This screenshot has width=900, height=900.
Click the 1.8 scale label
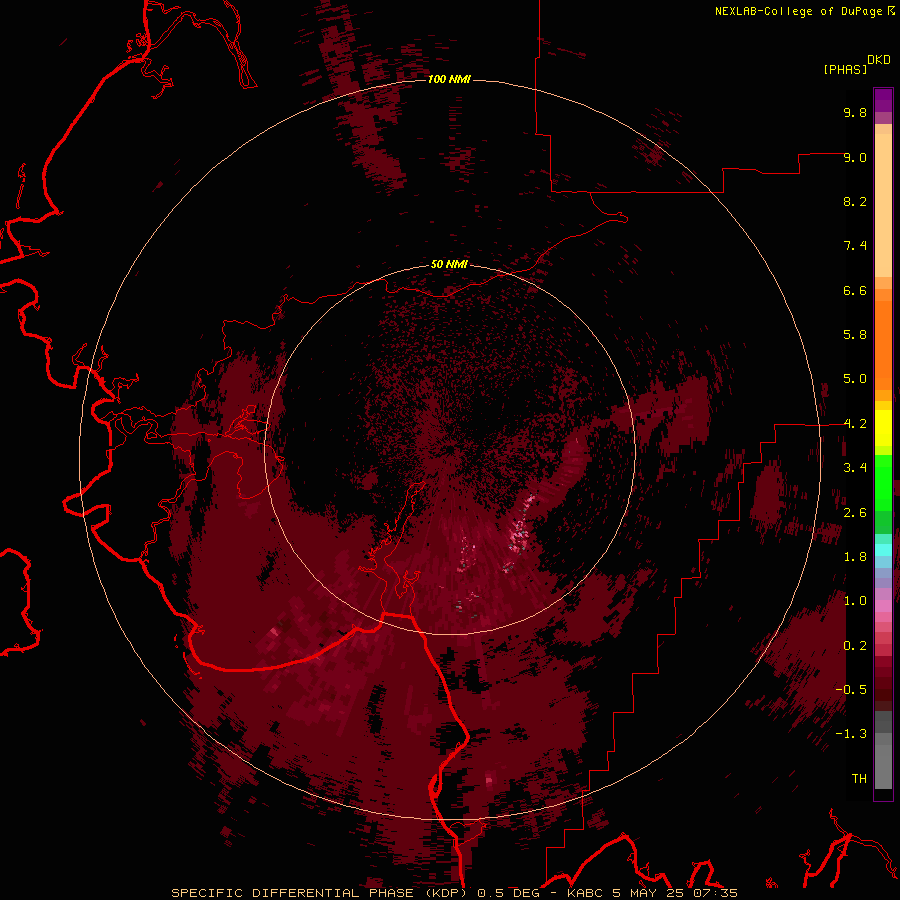coord(855,557)
